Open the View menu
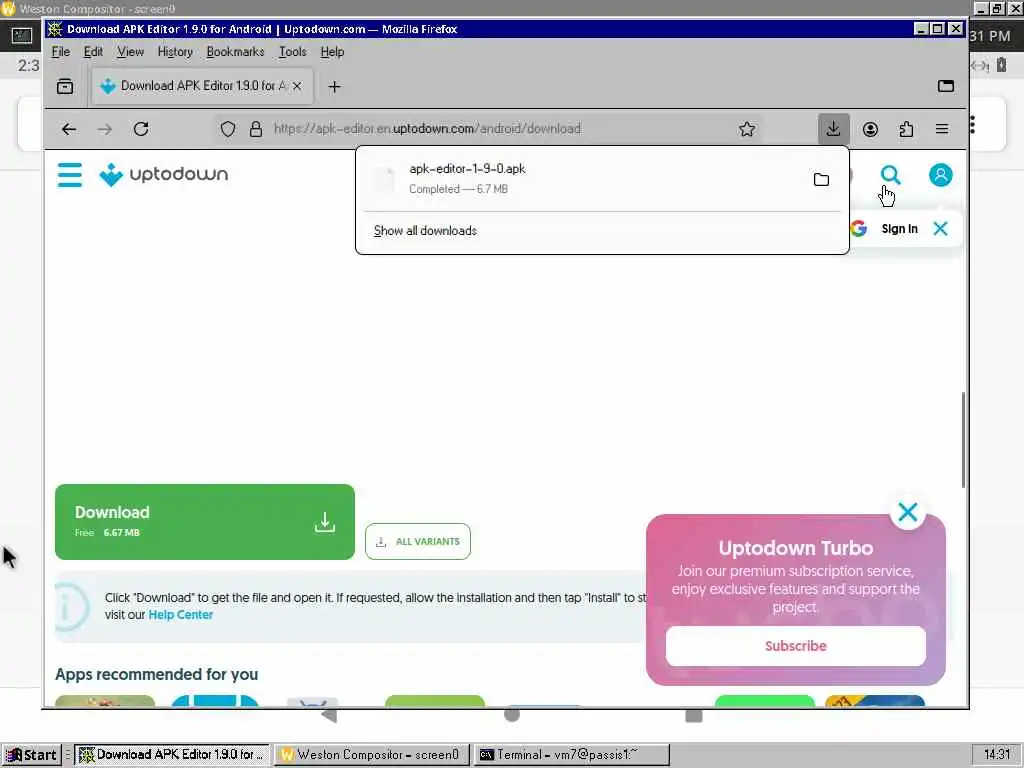Screen dimensions: 1024x768 click(131, 52)
